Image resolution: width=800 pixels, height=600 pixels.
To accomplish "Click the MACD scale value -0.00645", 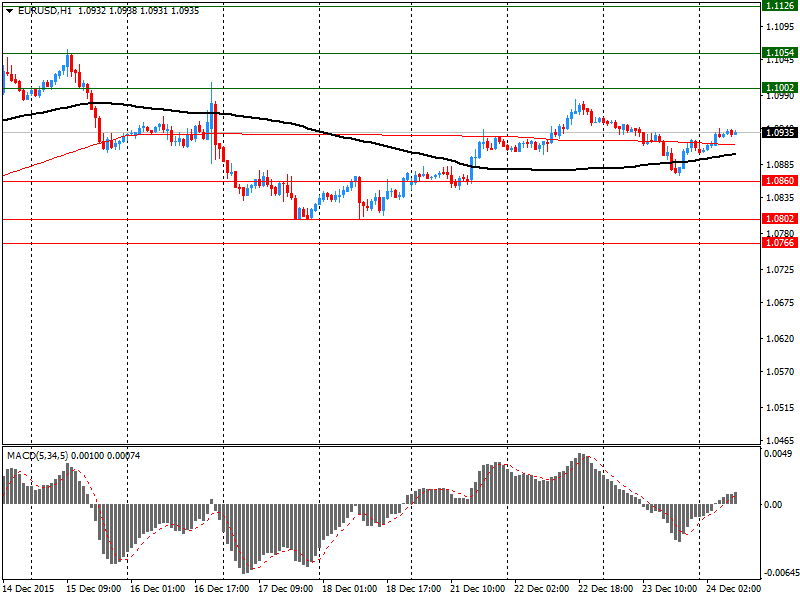I will (781, 573).
